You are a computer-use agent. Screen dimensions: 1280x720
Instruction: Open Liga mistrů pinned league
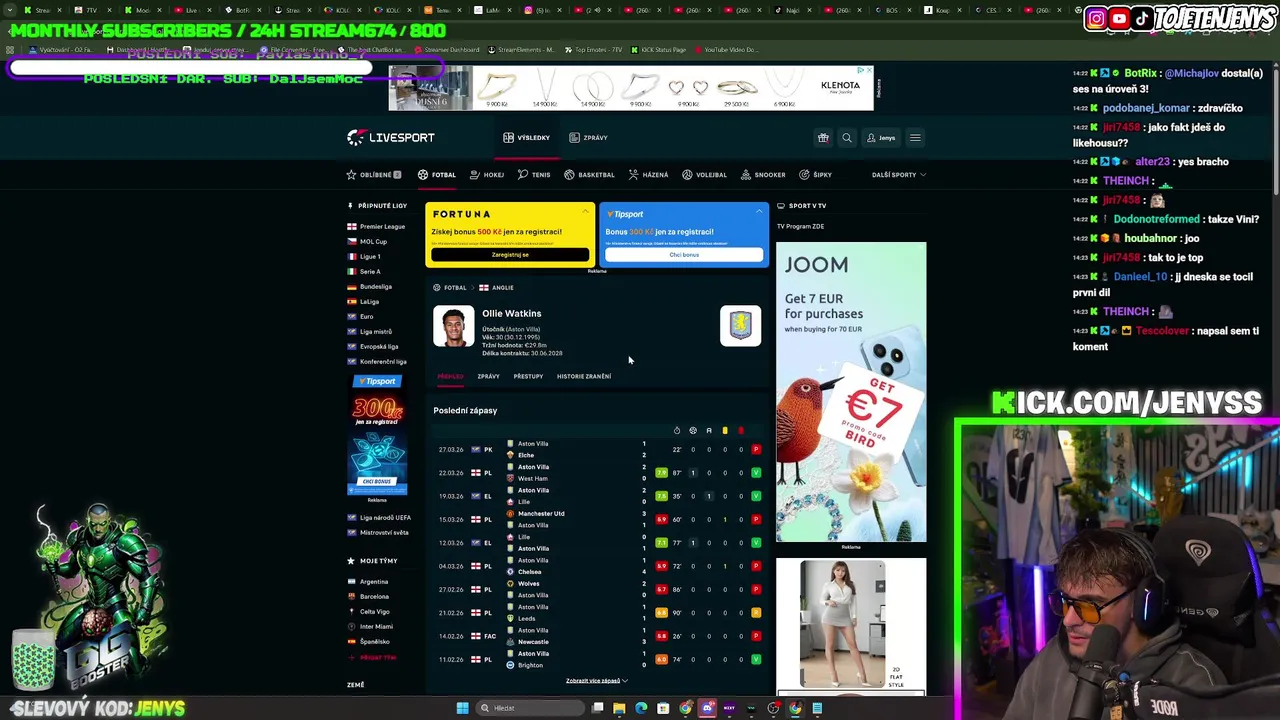369,332
